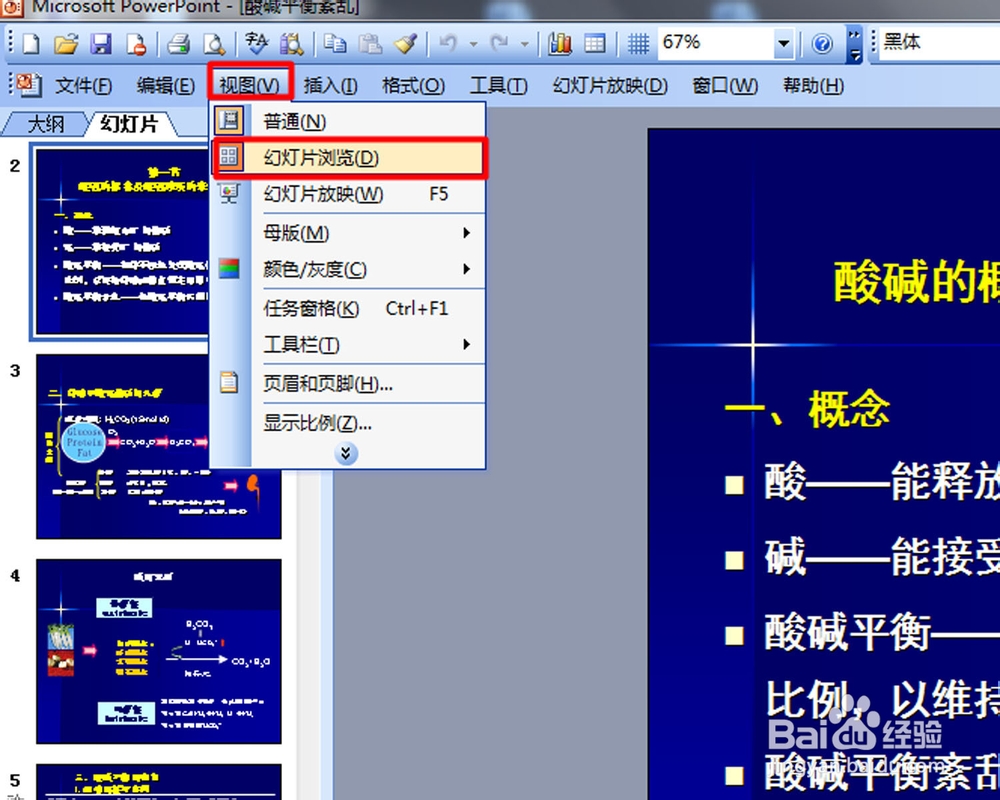Paste with the clipboard icon

click(370, 43)
